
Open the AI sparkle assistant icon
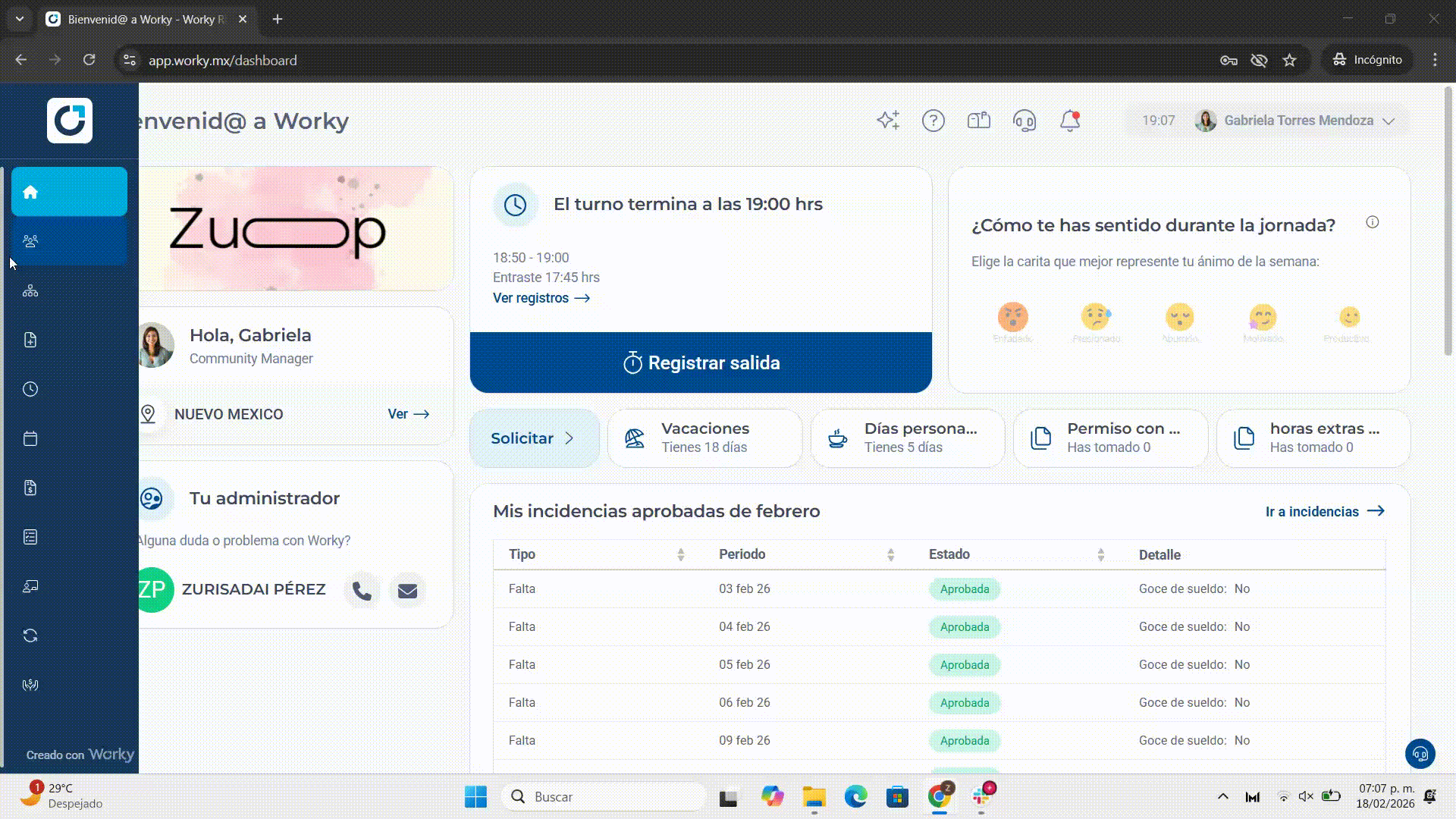[888, 120]
